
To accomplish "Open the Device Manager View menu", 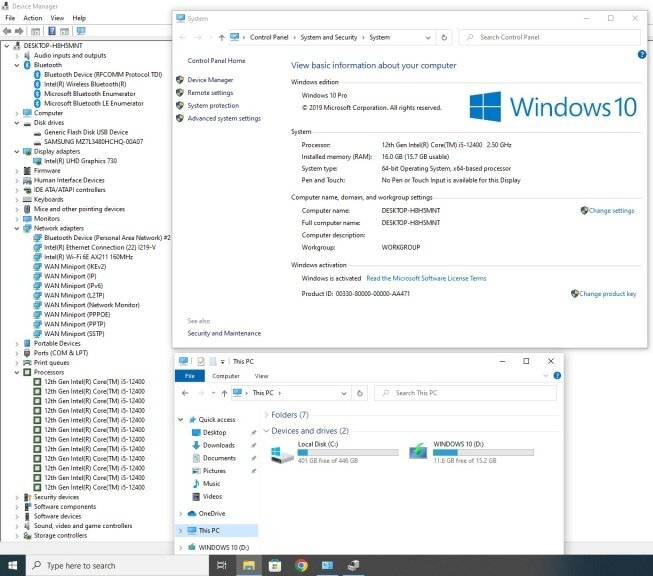I will point(57,18).
